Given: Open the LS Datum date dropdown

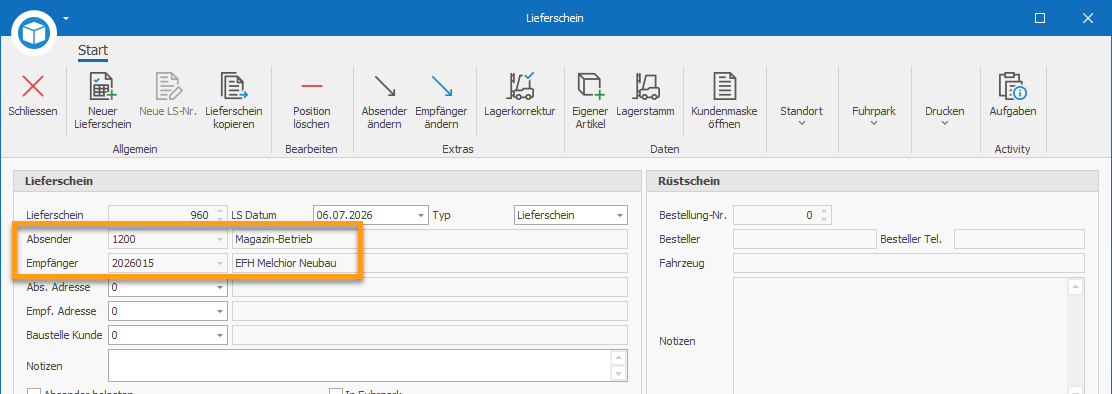Looking at the screenshot, I should tap(422, 215).
